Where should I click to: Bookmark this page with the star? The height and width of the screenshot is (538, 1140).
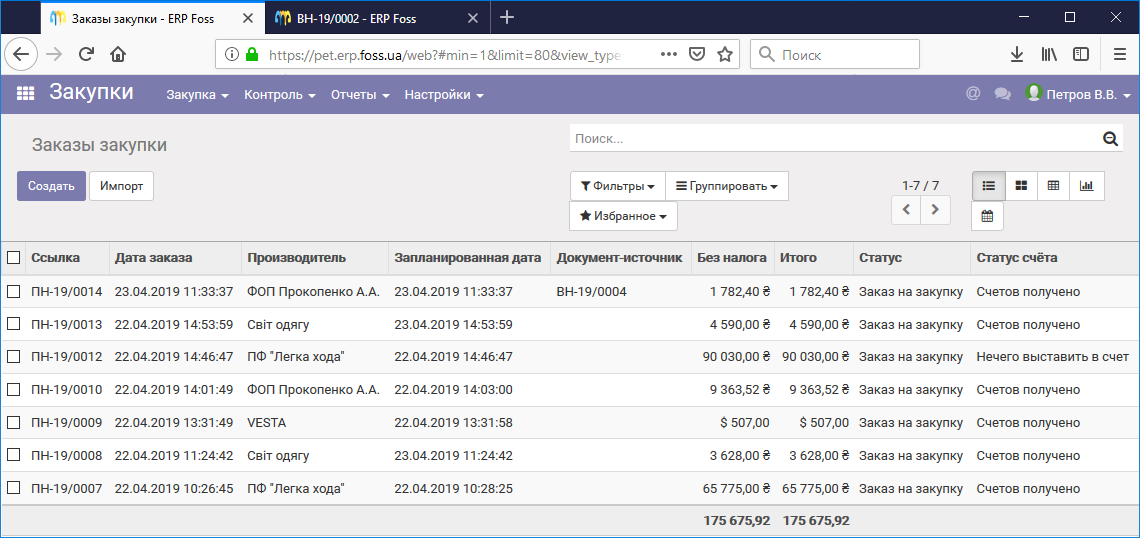coord(724,55)
